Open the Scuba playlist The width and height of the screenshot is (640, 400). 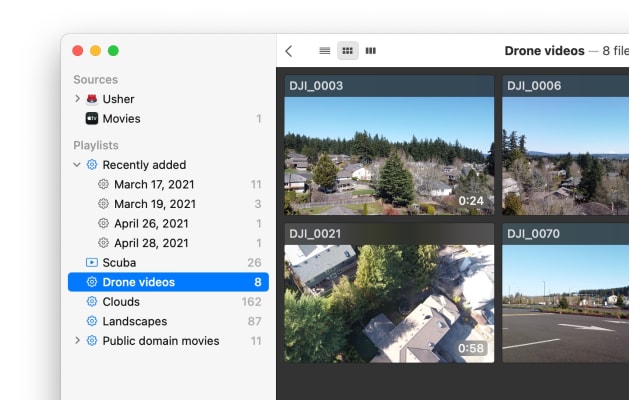pos(168,262)
